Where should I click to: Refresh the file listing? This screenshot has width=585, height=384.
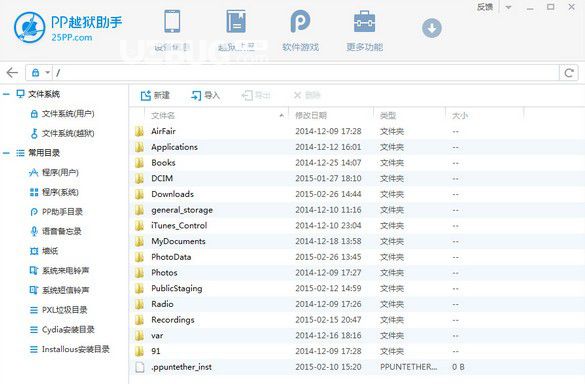569,73
